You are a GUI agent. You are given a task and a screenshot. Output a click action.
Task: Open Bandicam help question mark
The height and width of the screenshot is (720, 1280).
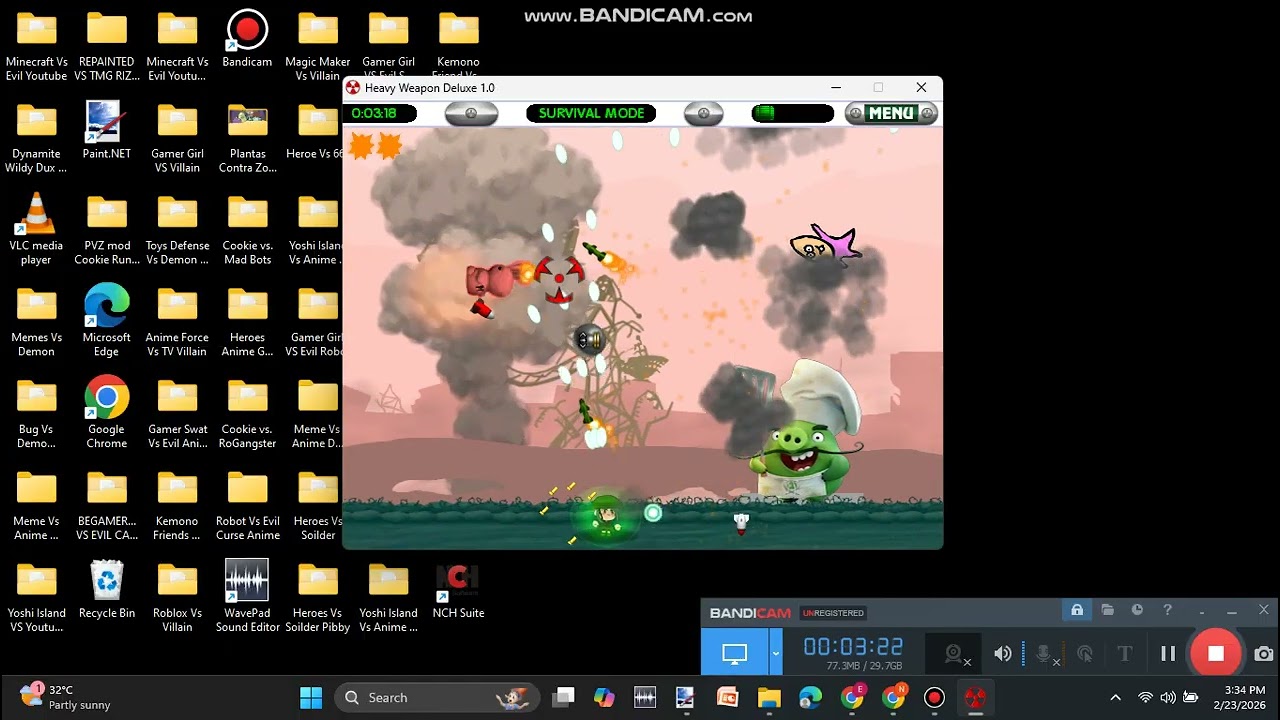point(1167,610)
